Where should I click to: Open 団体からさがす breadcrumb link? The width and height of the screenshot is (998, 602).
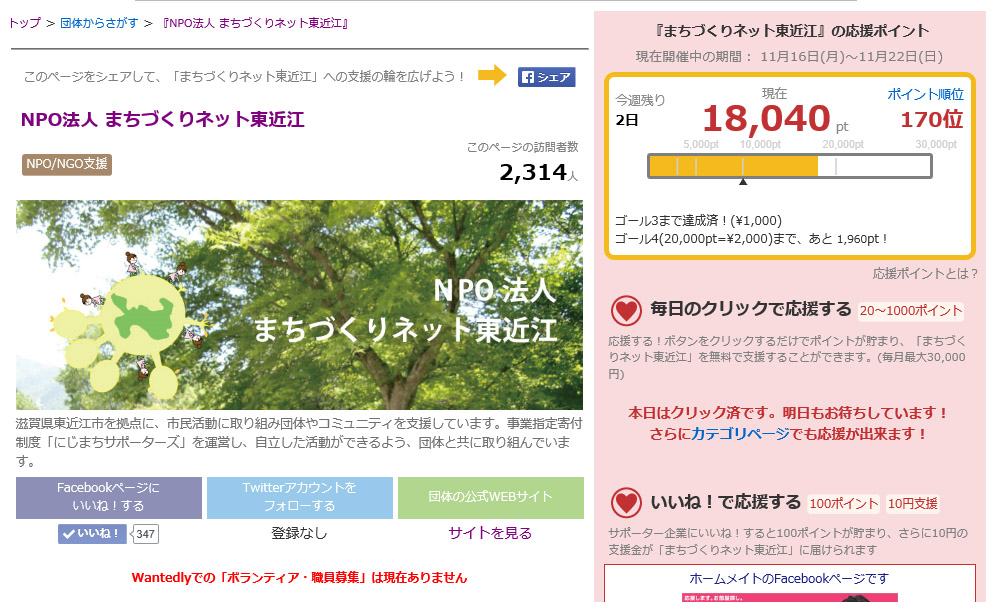[99, 22]
